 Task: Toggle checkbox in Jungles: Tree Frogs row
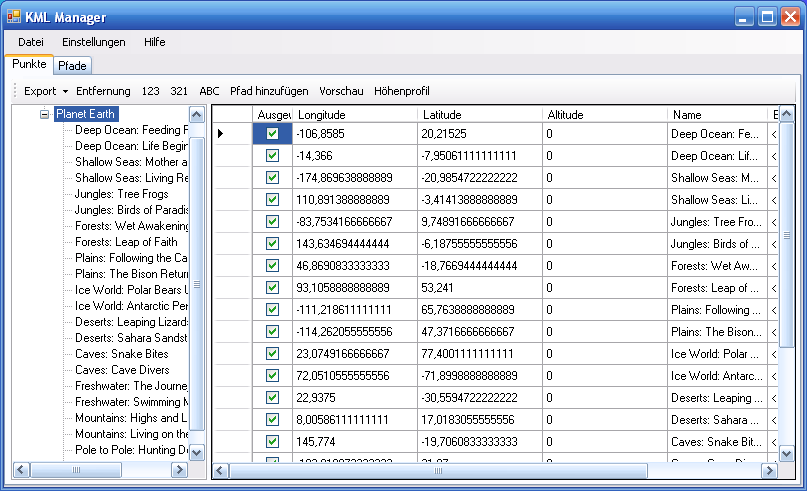[272, 222]
